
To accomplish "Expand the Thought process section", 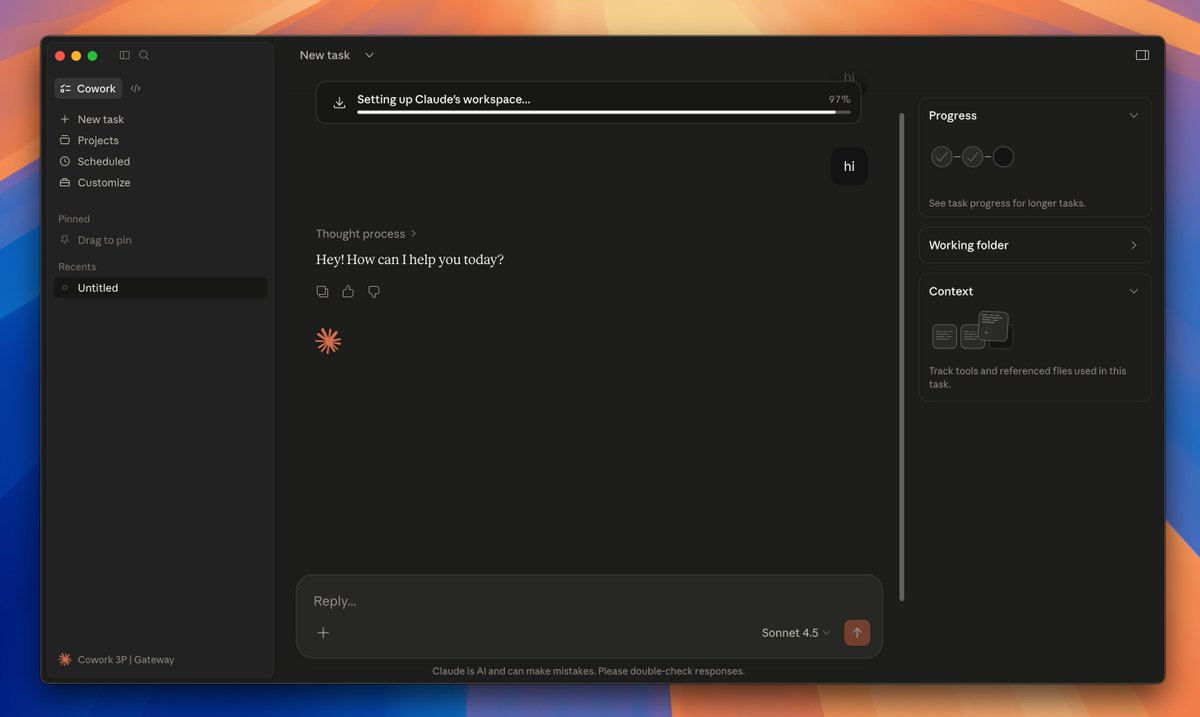I will point(366,233).
